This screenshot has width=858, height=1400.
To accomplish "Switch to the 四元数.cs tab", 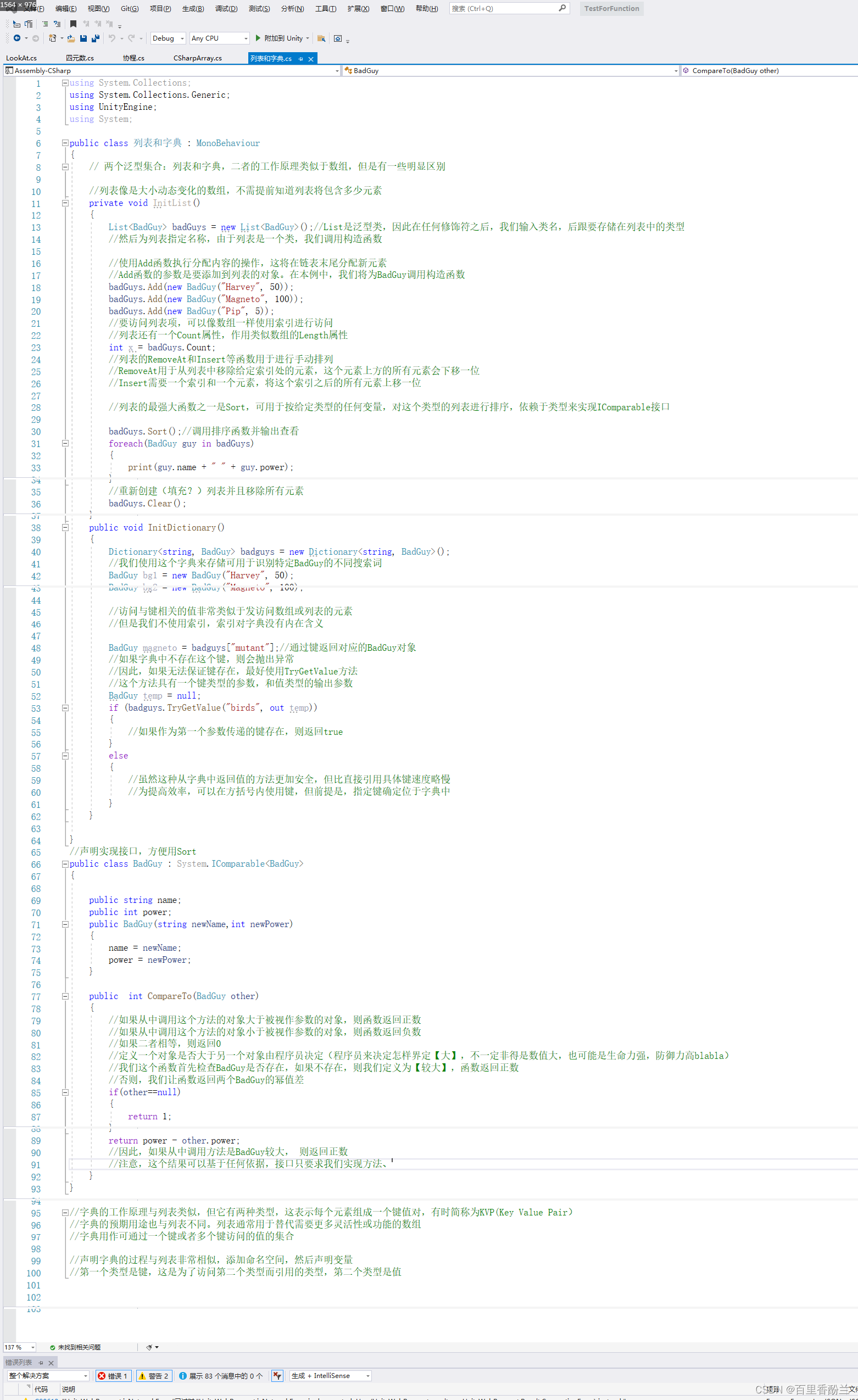I will [x=80, y=58].
